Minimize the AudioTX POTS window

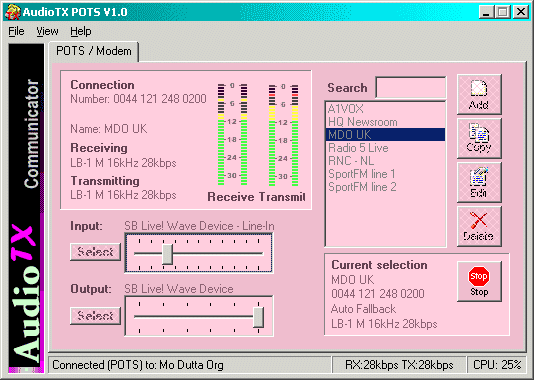point(486,12)
